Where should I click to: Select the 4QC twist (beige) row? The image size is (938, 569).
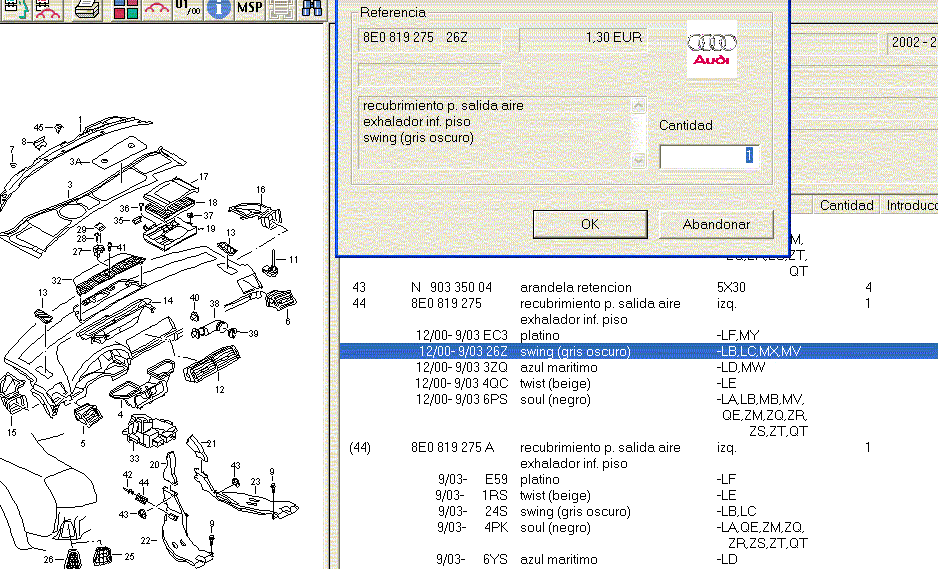coord(638,384)
